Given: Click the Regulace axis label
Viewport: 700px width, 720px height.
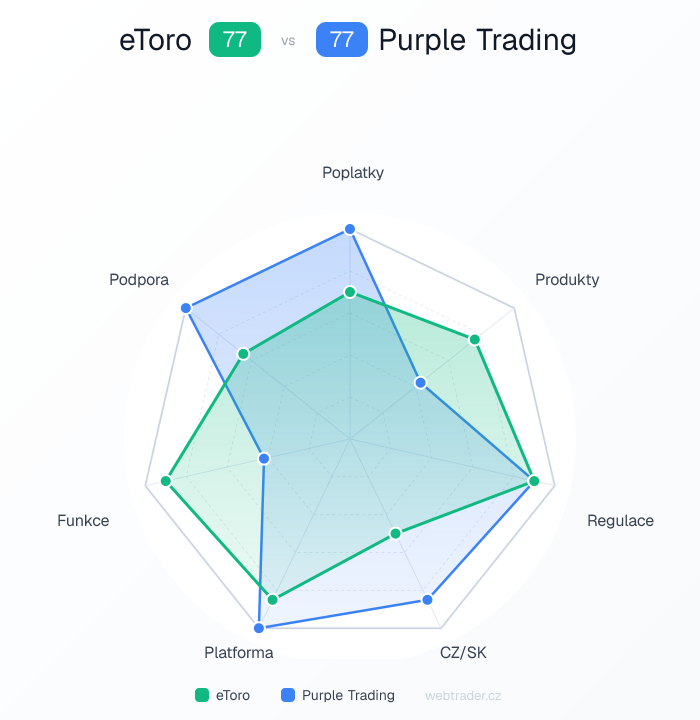Looking at the screenshot, I should point(620,520).
